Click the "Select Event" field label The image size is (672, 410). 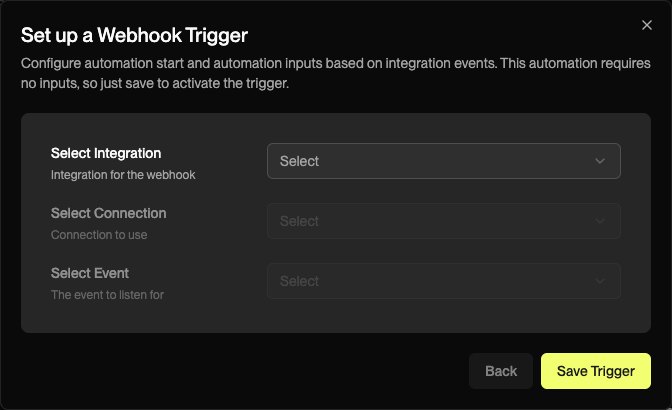tap(90, 273)
